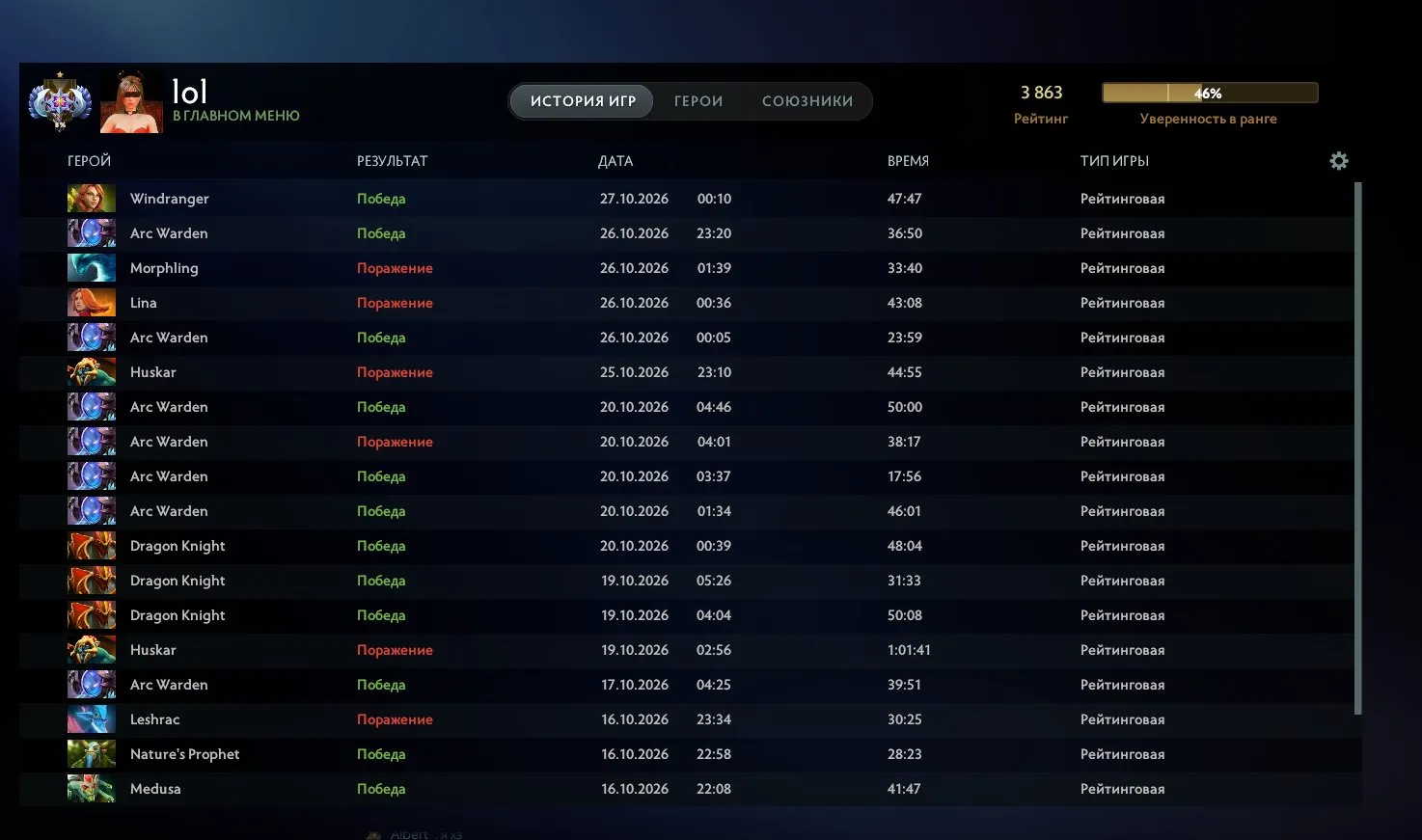
Task: Click Поражение result in the Morphling row
Action: click(x=395, y=268)
